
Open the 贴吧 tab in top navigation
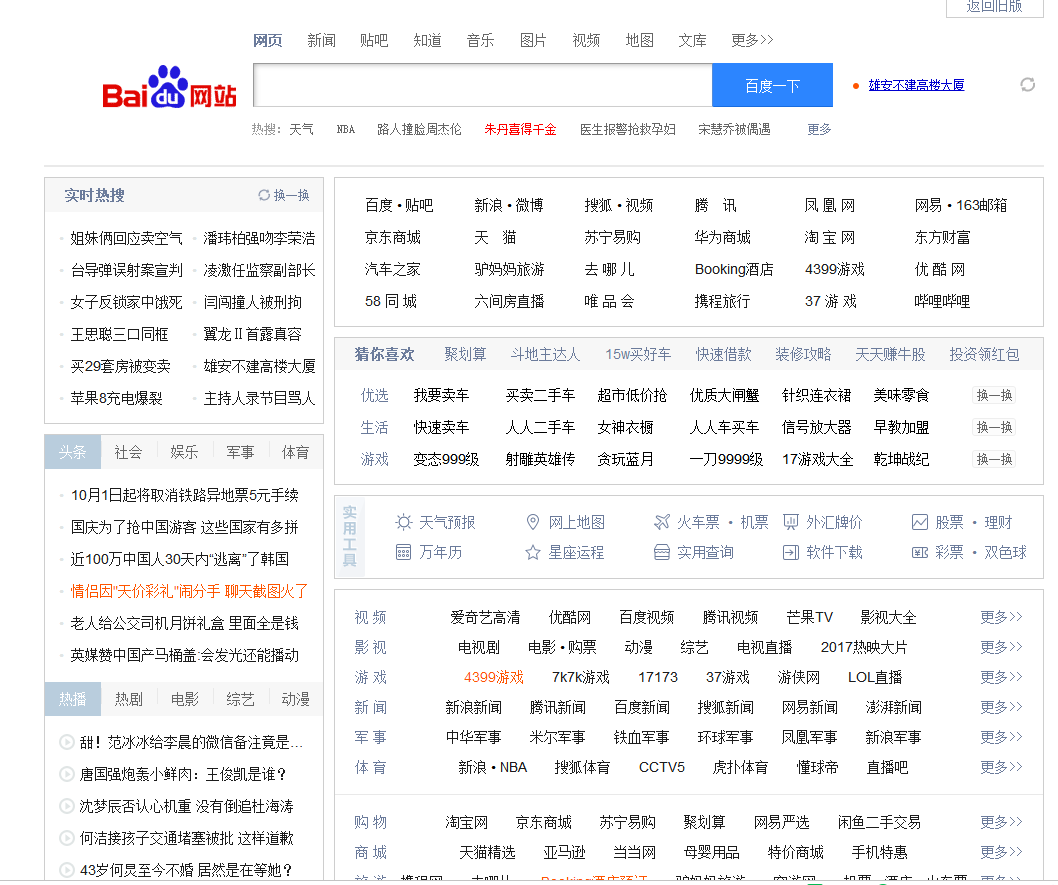tap(374, 40)
